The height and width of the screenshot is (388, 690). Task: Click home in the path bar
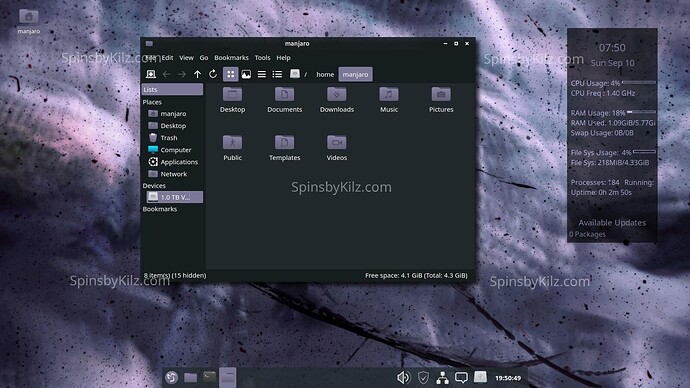click(x=325, y=74)
